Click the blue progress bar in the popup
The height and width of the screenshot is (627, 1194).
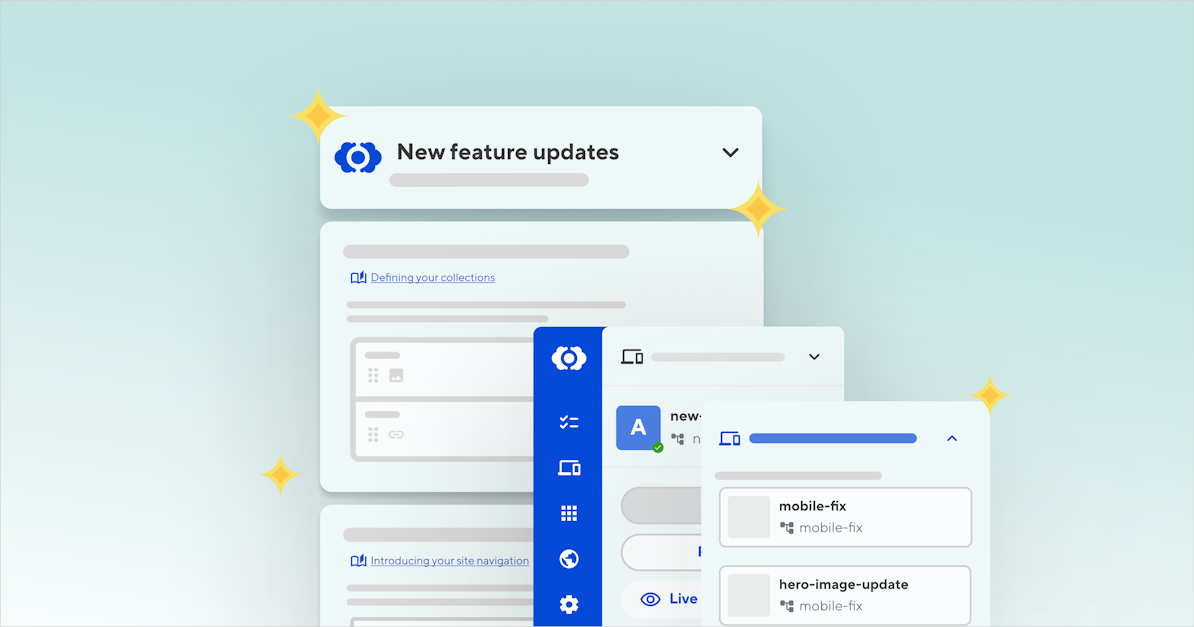pyautogui.click(x=832, y=438)
